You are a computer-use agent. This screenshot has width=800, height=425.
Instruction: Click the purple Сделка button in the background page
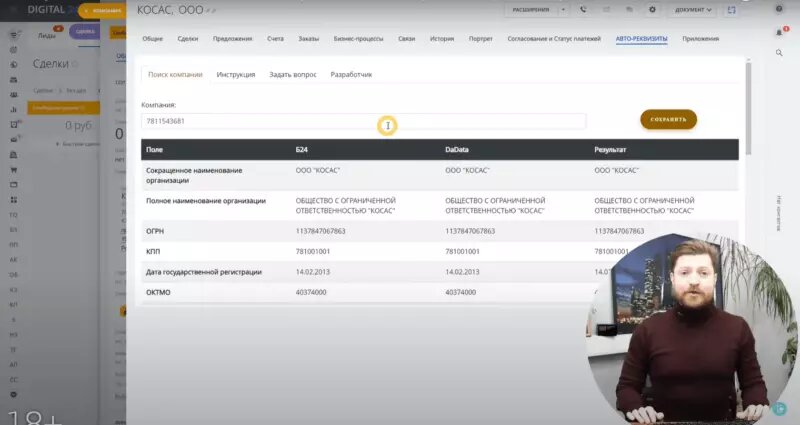point(85,32)
